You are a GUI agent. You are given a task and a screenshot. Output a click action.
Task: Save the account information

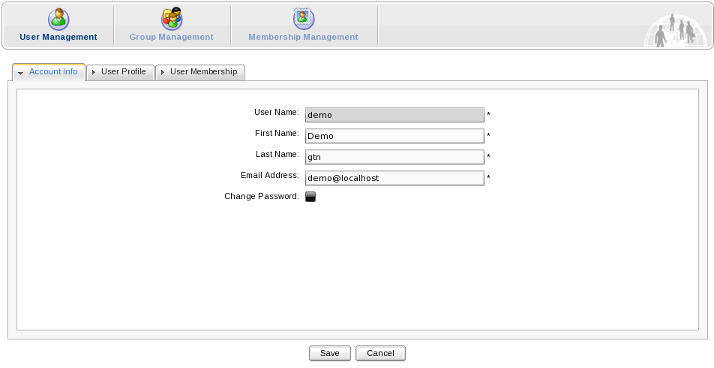coord(330,353)
